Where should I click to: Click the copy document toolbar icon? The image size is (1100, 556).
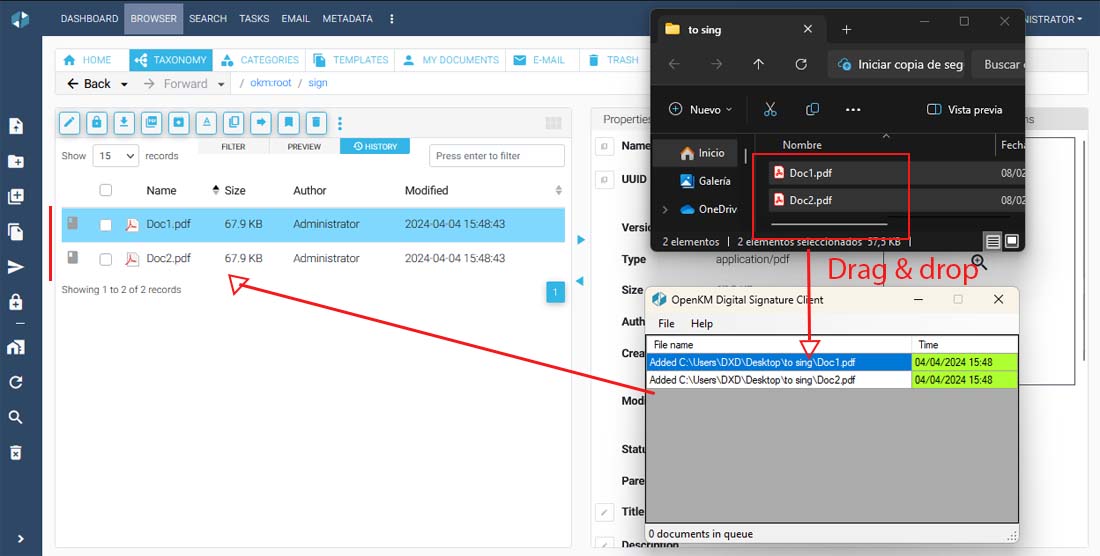coord(234,123)
